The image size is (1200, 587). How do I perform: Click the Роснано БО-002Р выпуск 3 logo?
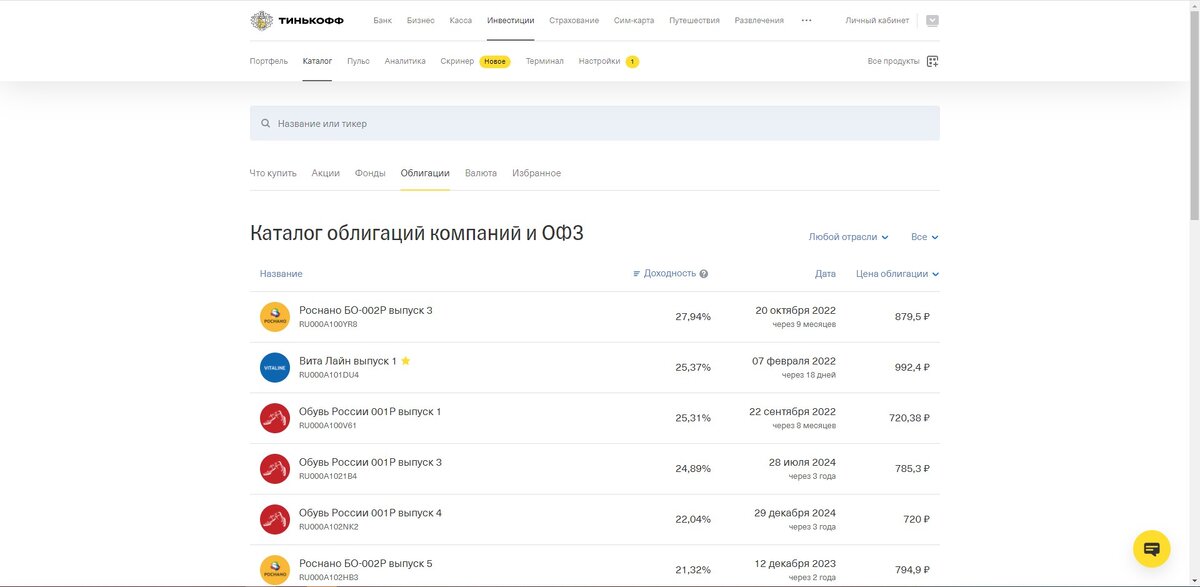click(275, 317)
